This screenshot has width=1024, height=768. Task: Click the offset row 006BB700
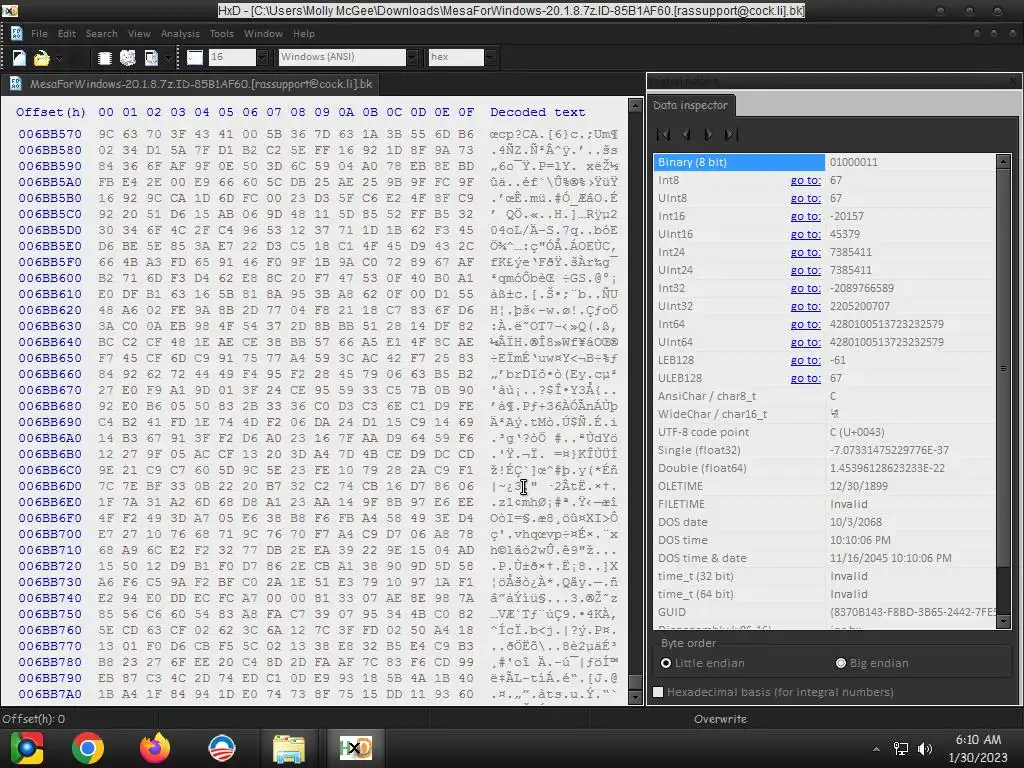click(50, 534)
